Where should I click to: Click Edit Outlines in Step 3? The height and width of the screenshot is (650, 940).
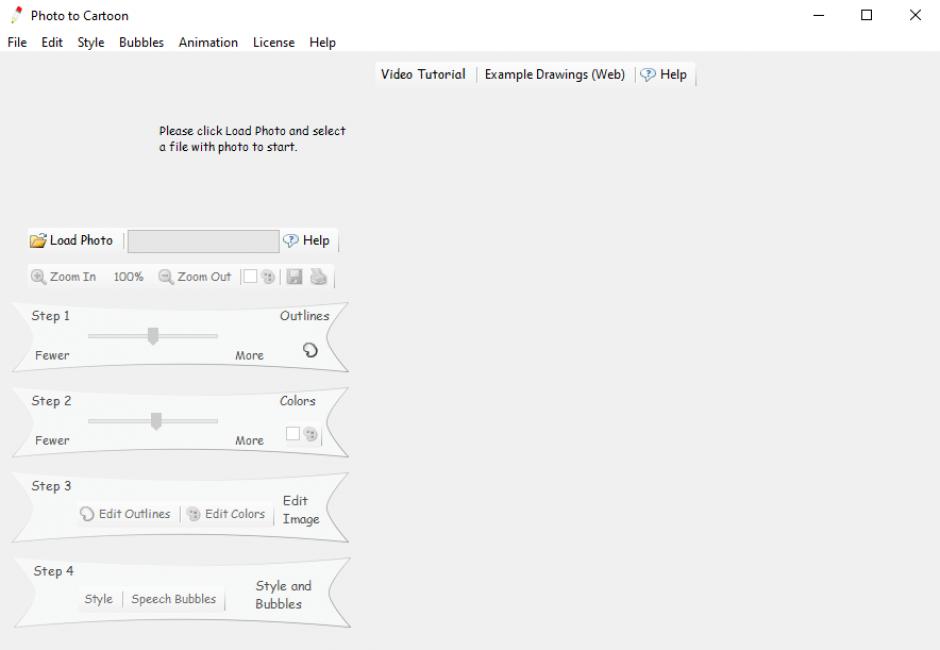(x=125, y=514)
